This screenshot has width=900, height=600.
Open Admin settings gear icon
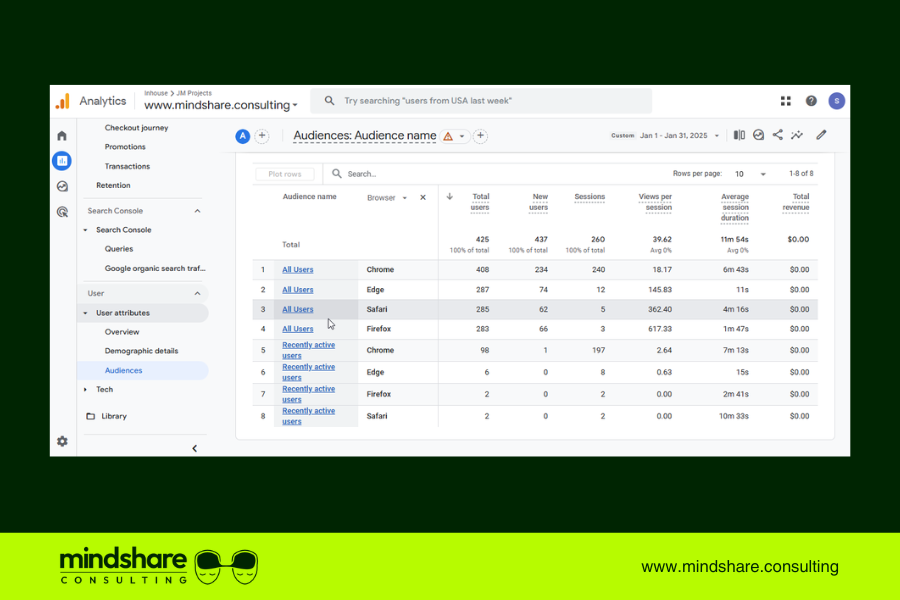62,441
